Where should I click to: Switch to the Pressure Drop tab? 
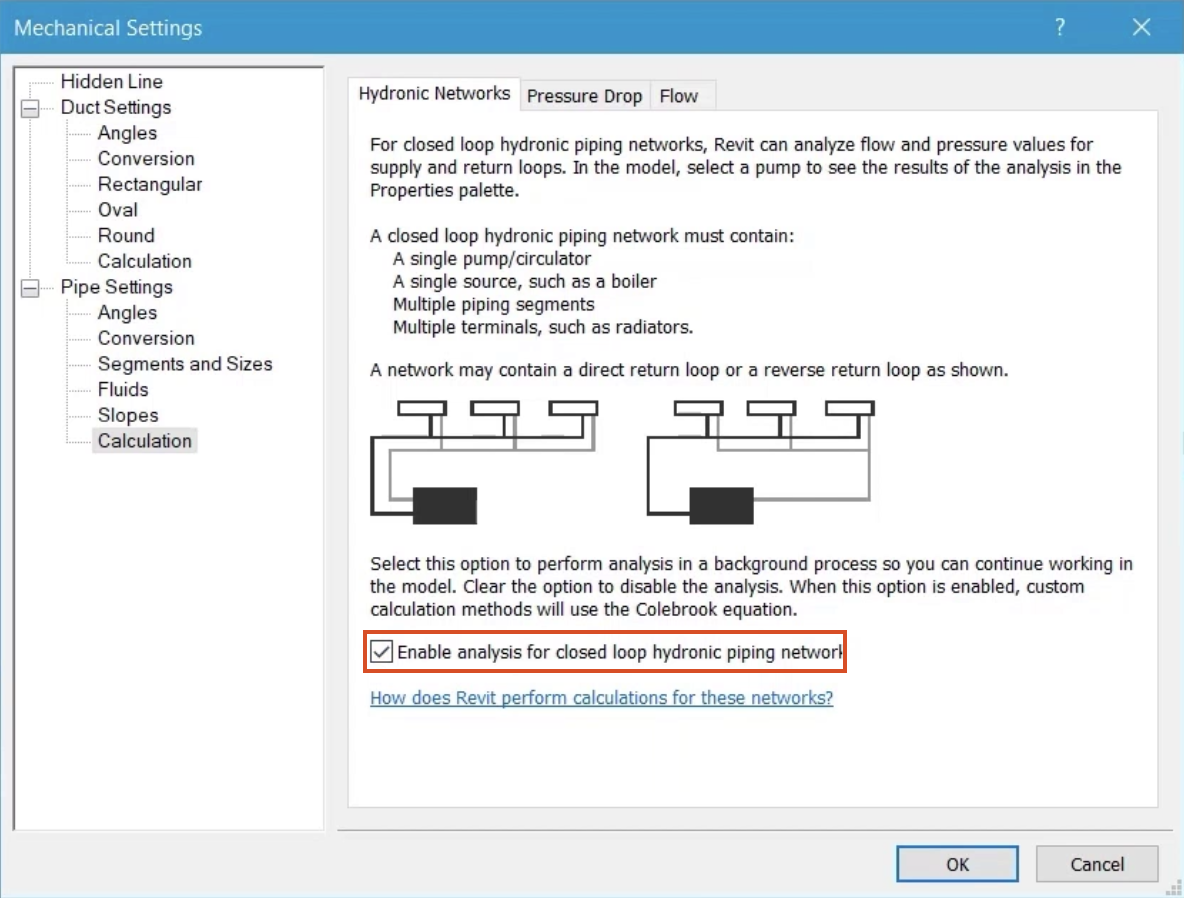(x=584, y=96)
